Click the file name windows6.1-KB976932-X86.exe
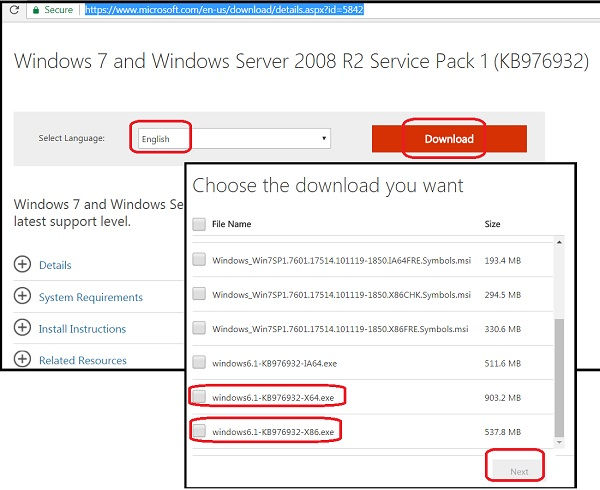 [x=273, y=432]
